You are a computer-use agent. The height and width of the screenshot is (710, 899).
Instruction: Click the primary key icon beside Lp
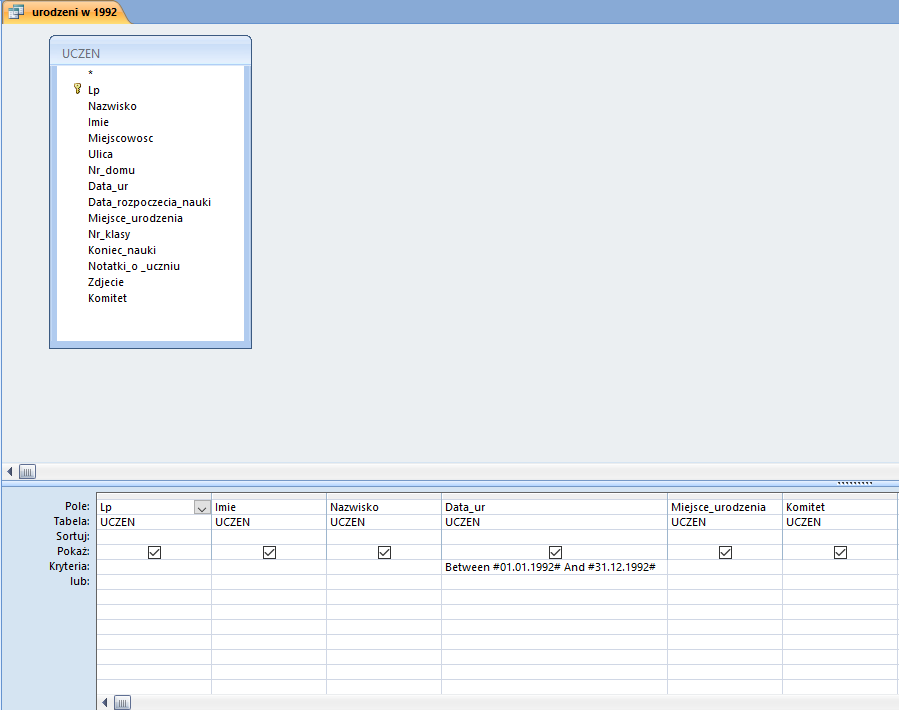click(77, 89)
